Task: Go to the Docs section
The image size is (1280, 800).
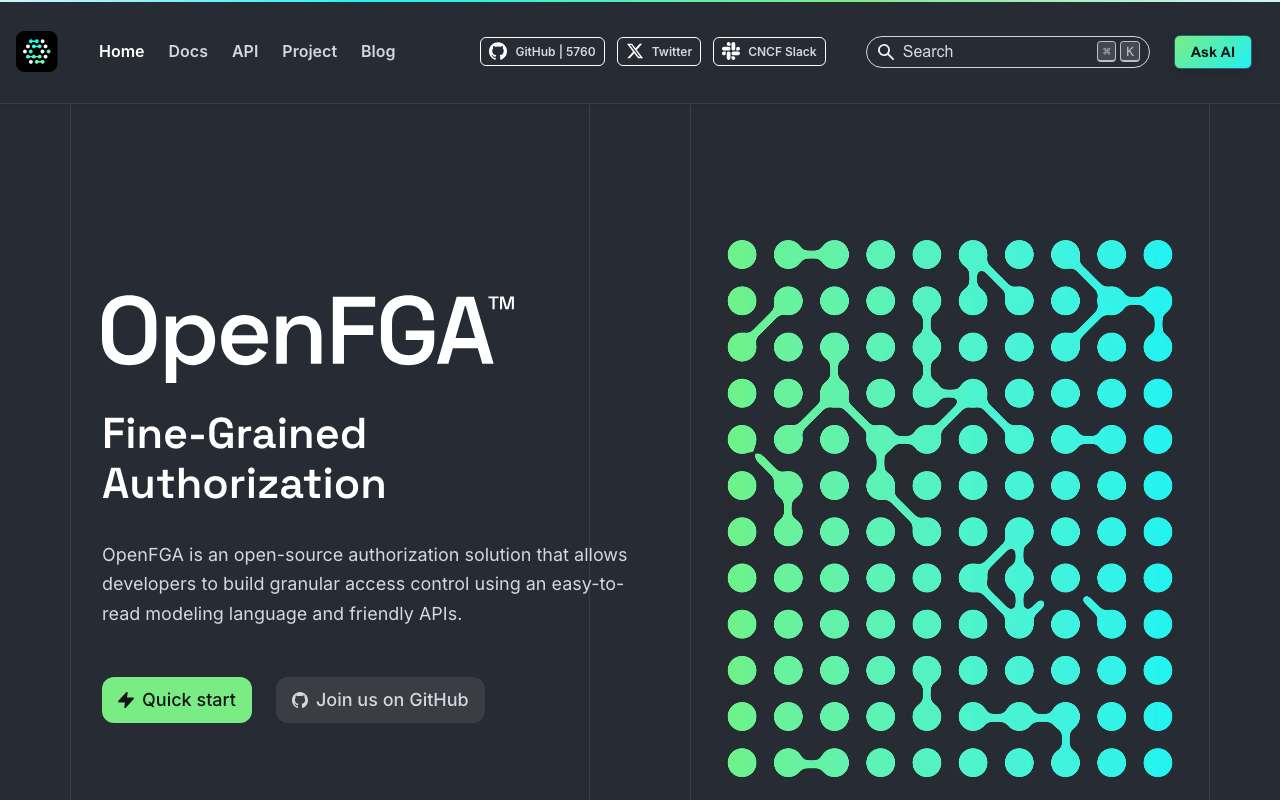Action: (x=188, y=51)
